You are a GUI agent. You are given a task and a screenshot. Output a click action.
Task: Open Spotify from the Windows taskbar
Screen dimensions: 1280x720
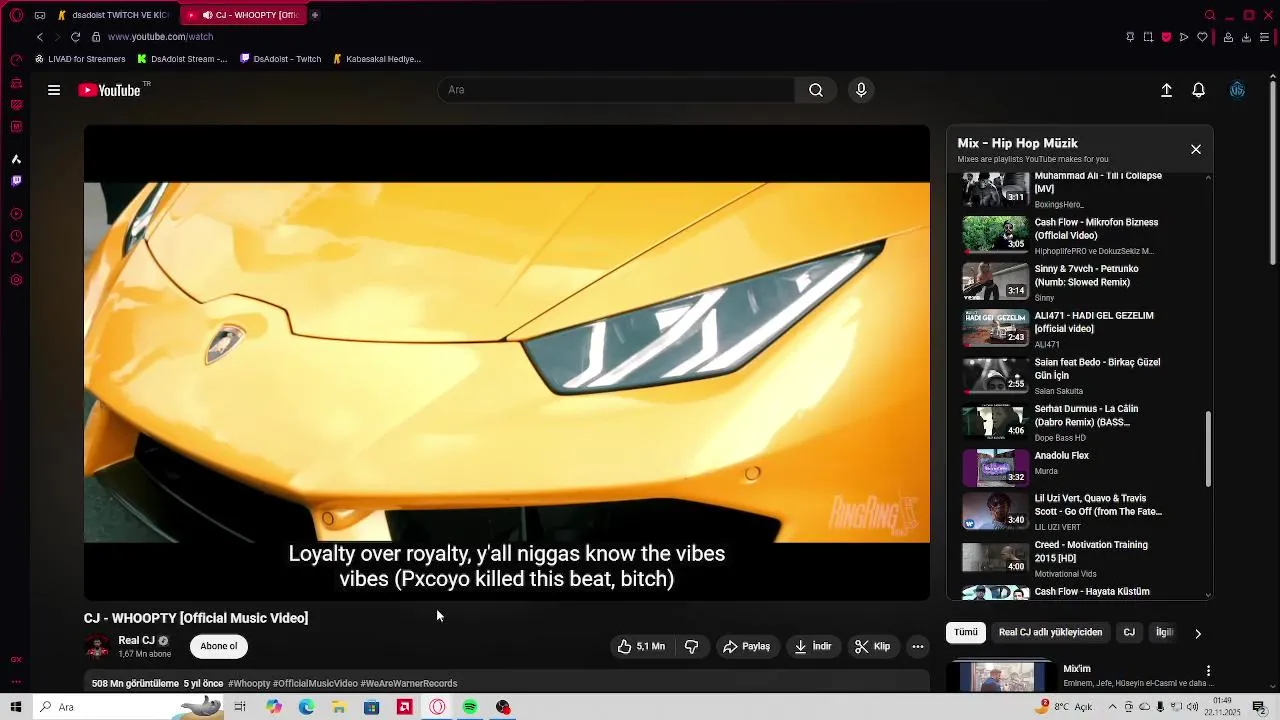[x=470, y=707]
